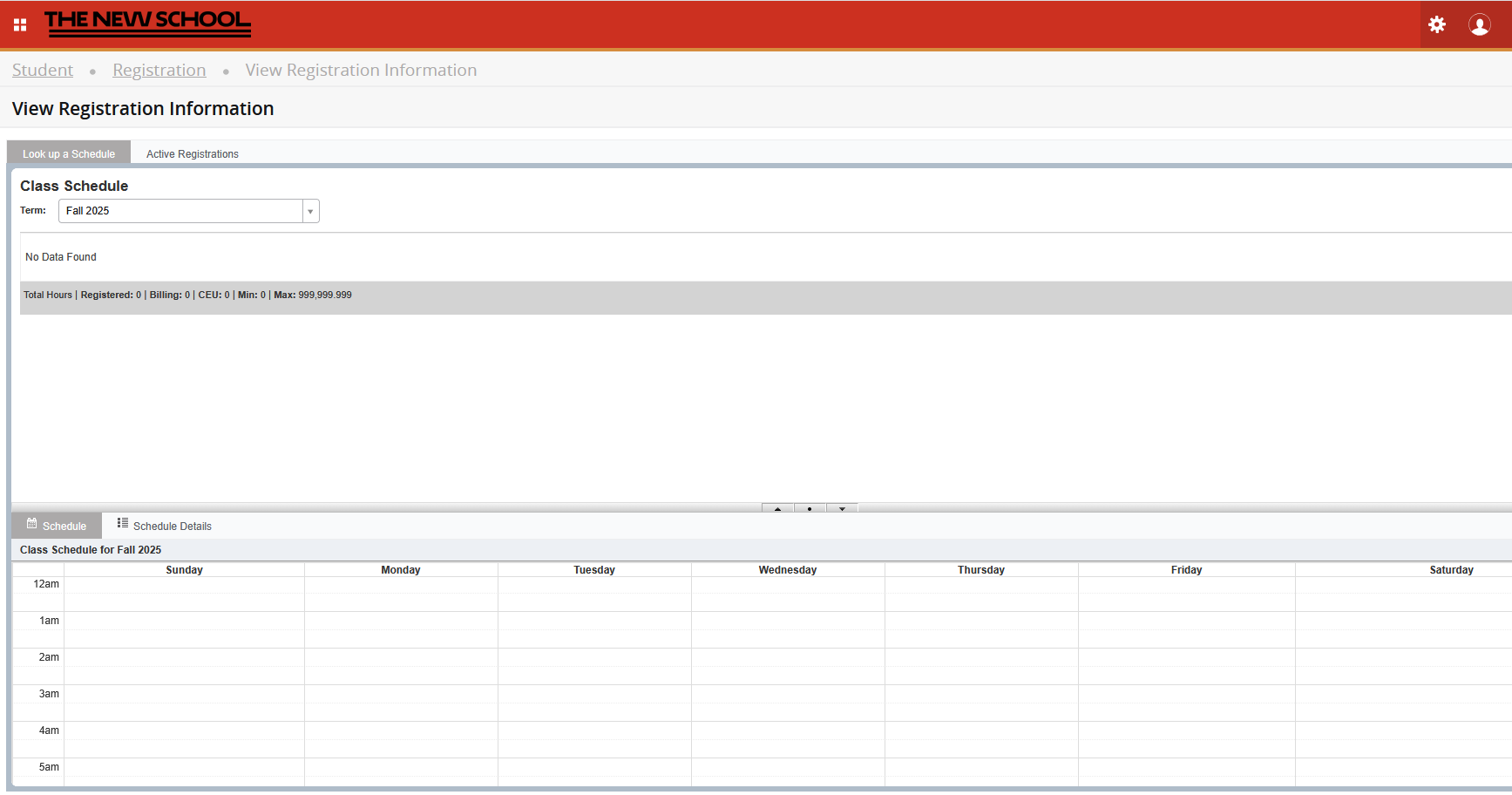Open the settings gear in header
The image size is (1512, 795).
tap(1437, 24)
